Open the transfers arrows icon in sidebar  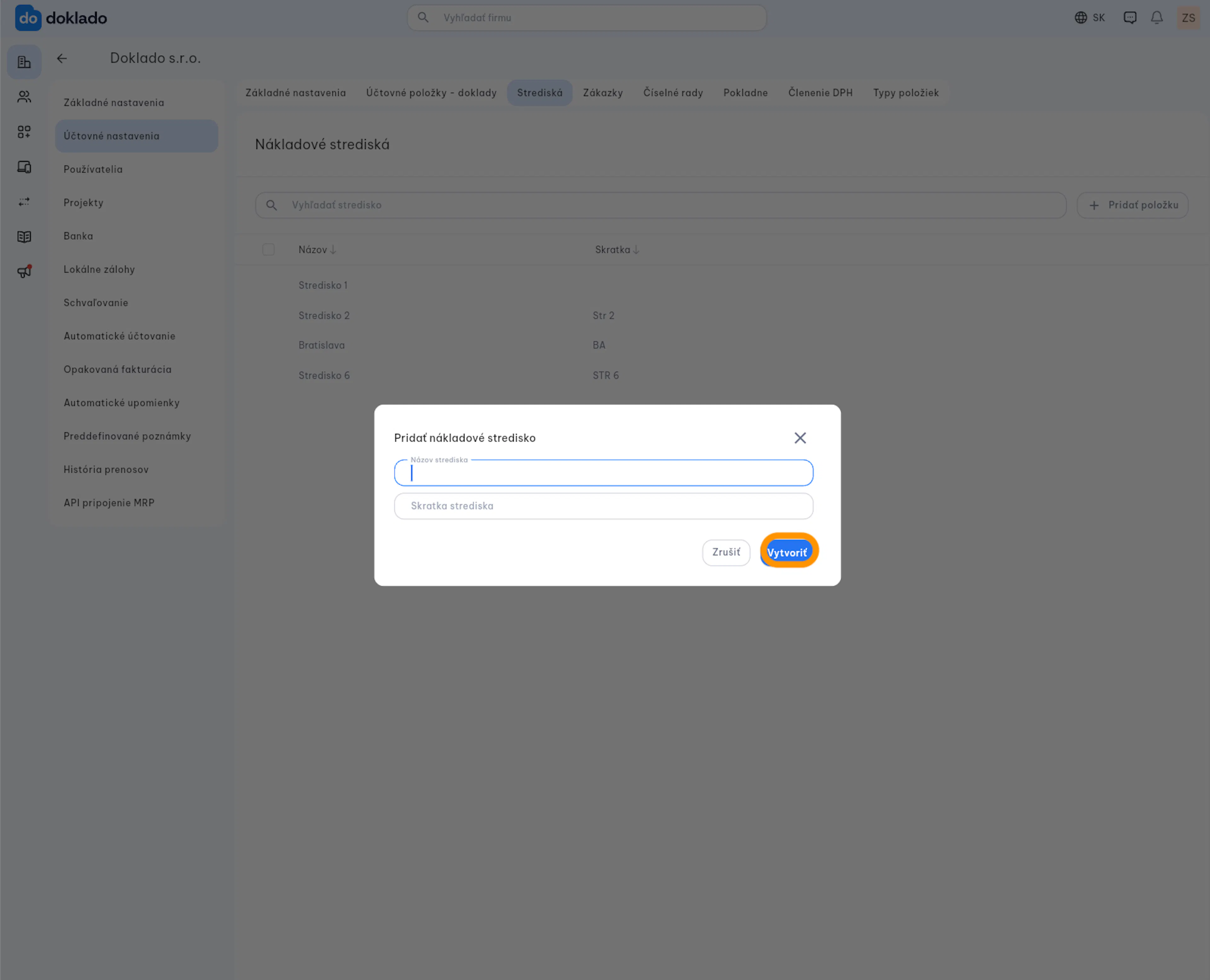pos(24,202)
